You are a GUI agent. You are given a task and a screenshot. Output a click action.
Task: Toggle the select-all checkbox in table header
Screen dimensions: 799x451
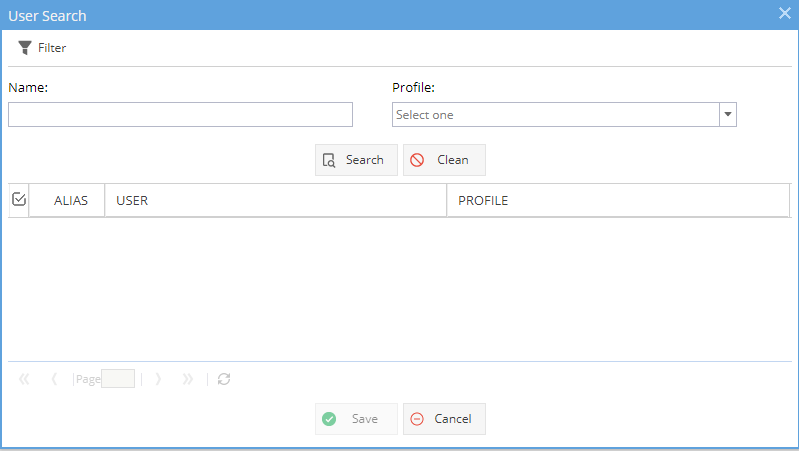[x=19, y=199]
